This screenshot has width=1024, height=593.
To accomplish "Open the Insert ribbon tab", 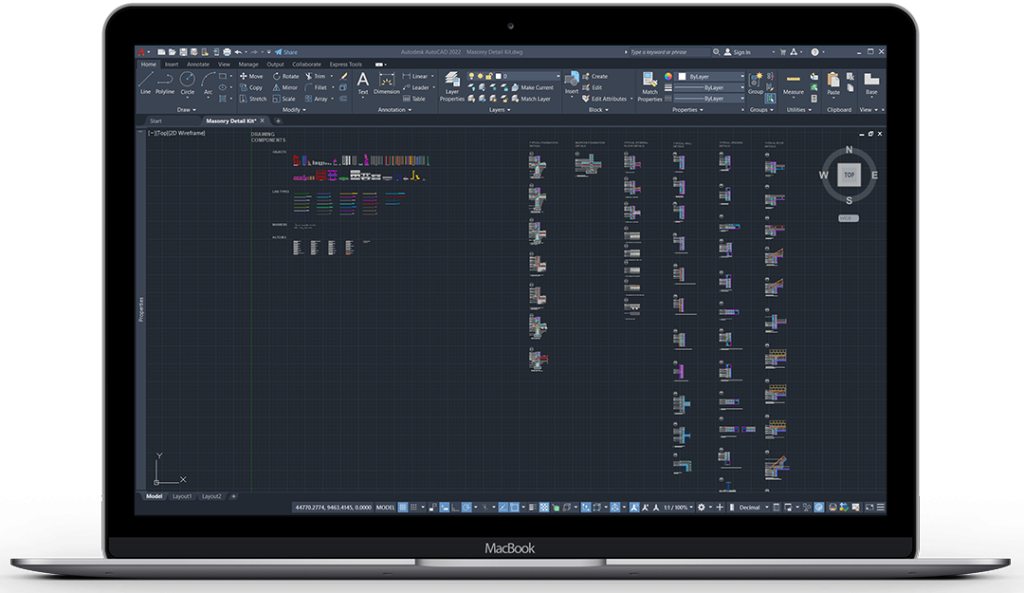I will coord(171,64).
